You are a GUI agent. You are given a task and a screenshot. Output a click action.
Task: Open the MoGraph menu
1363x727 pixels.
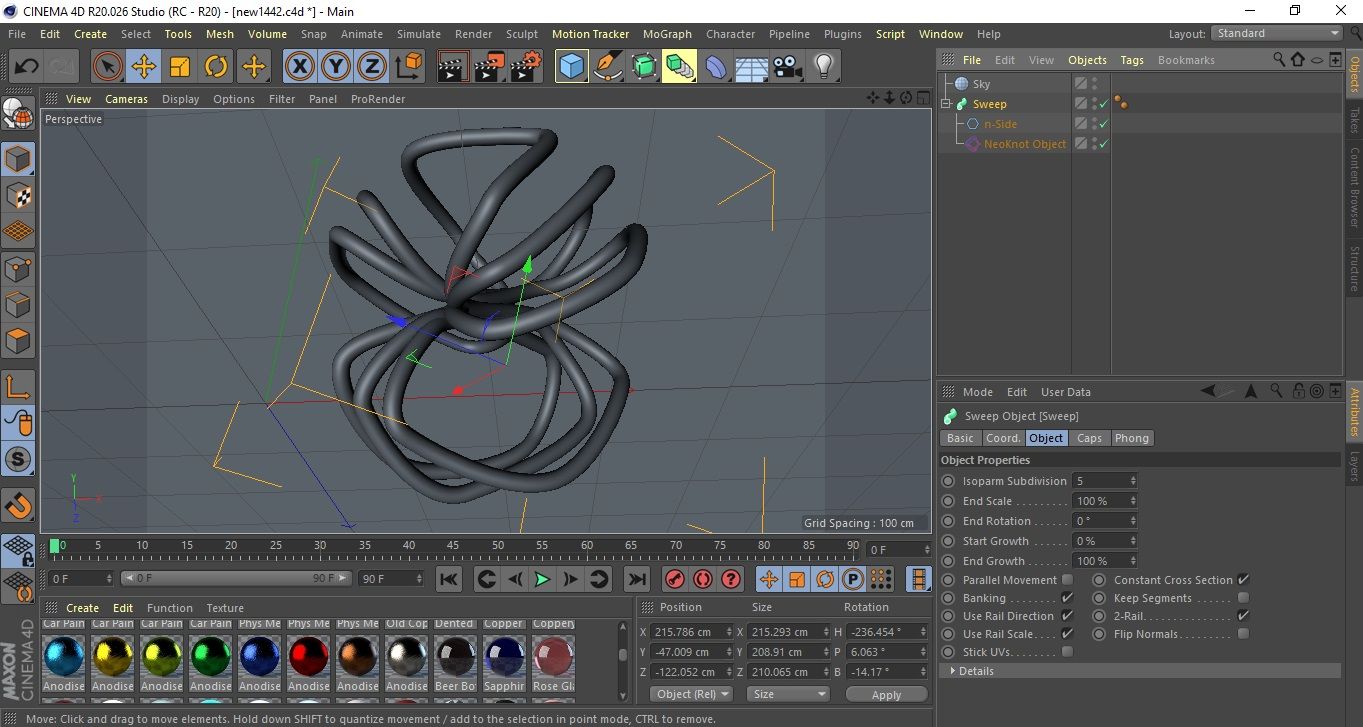[x=667, y=34]
